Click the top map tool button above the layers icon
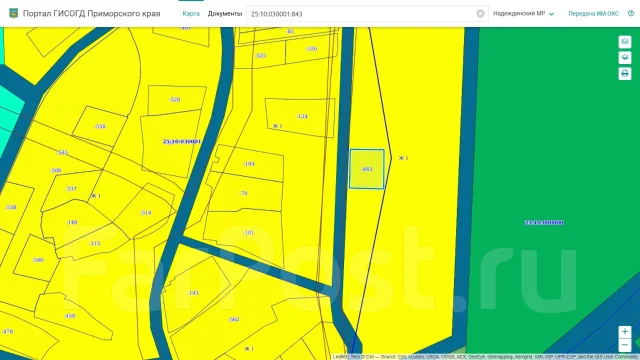This screenshot has height=360, width=640. tap(625, 42)
